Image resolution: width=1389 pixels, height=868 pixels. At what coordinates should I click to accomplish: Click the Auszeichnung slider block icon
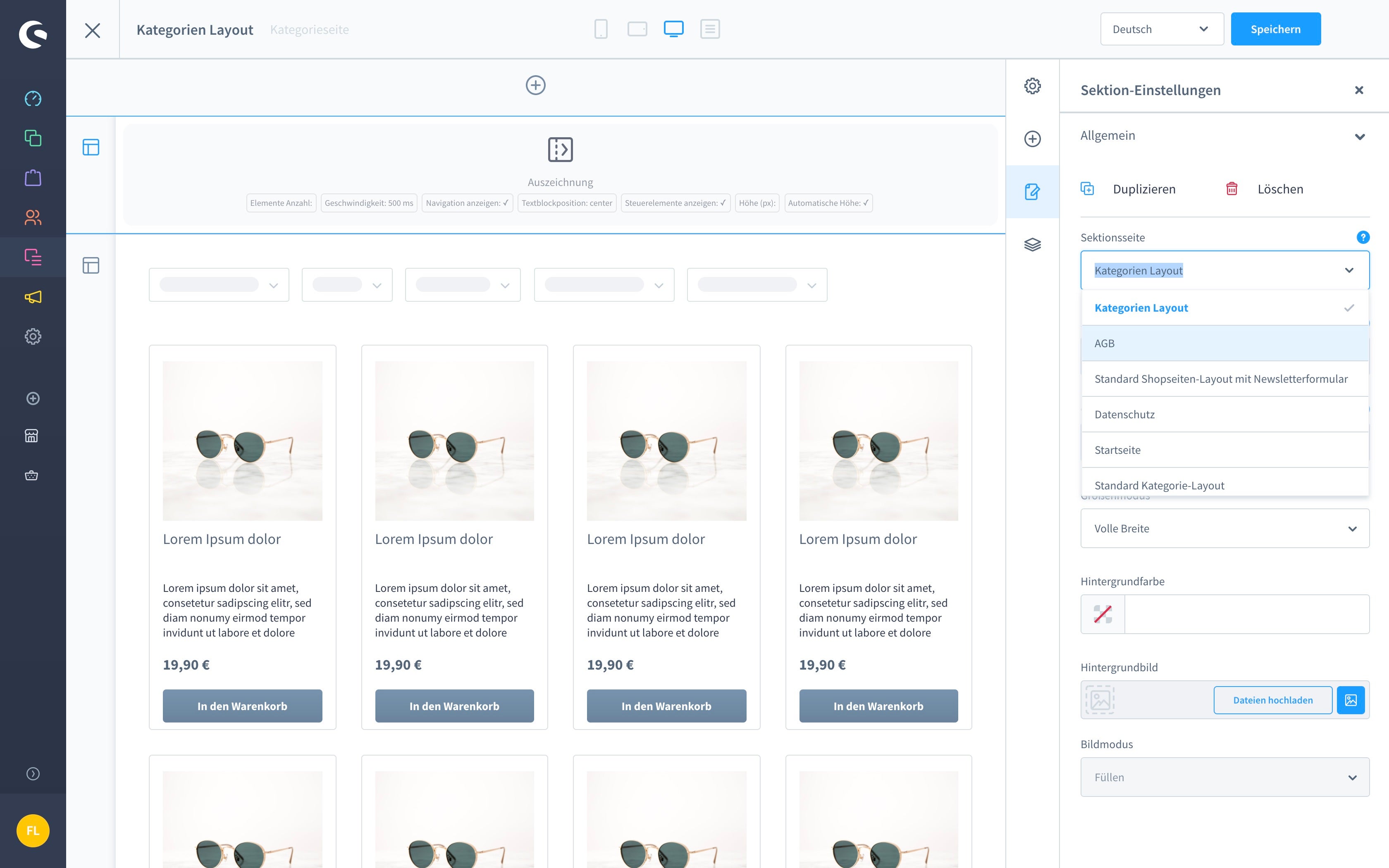tap(560, 150)
